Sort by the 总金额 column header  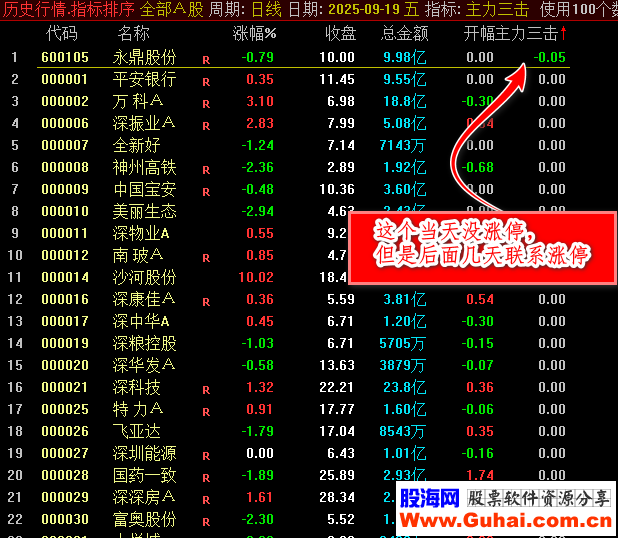point(405,34)
